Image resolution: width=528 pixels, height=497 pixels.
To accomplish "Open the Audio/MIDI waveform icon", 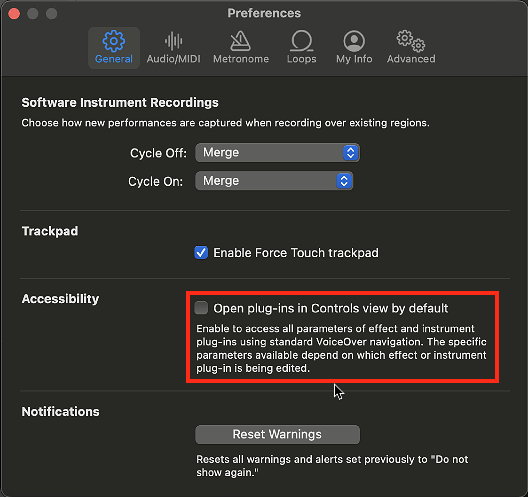I will 173,41.
